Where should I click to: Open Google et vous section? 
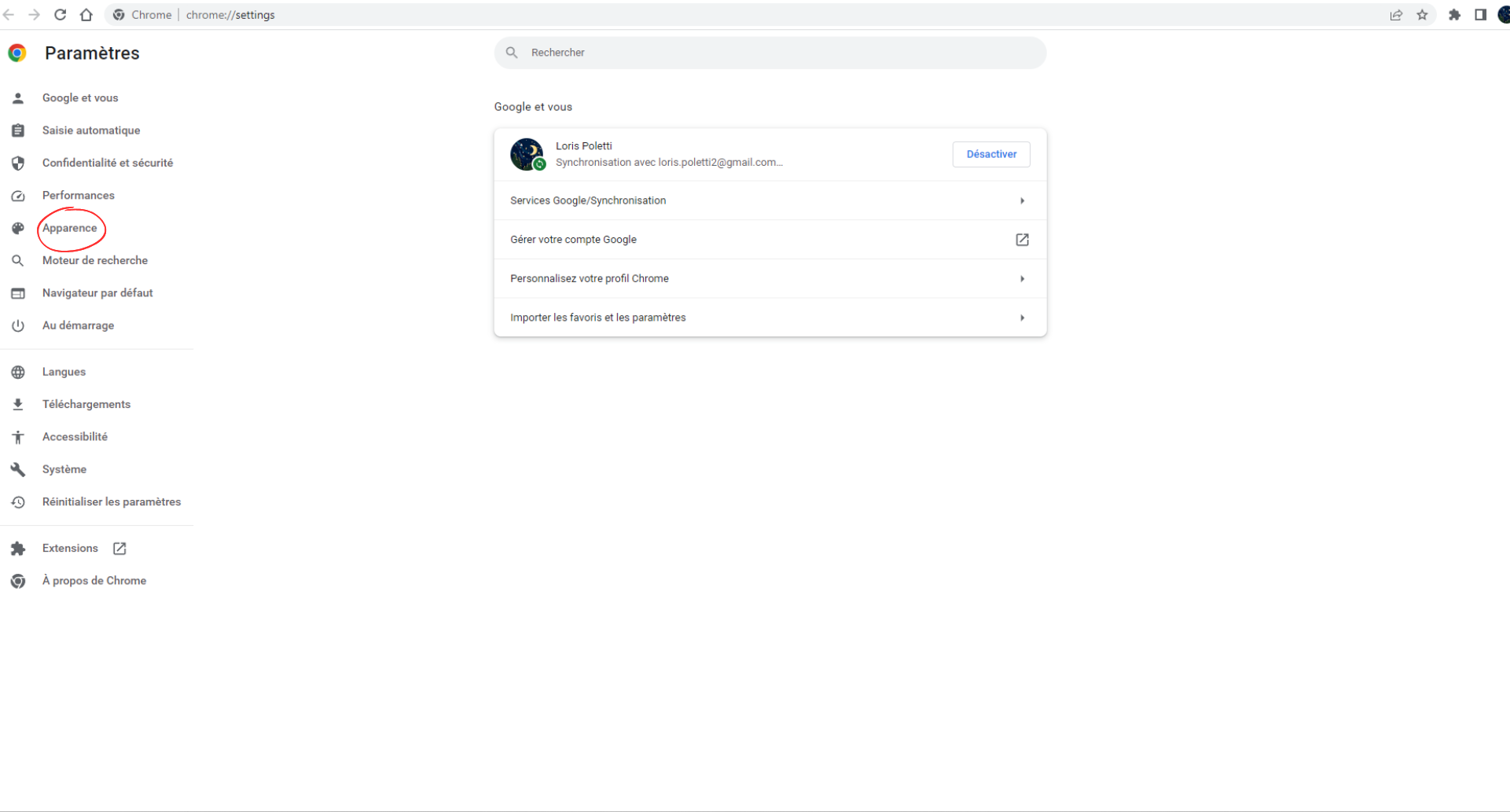click(80, 97)
